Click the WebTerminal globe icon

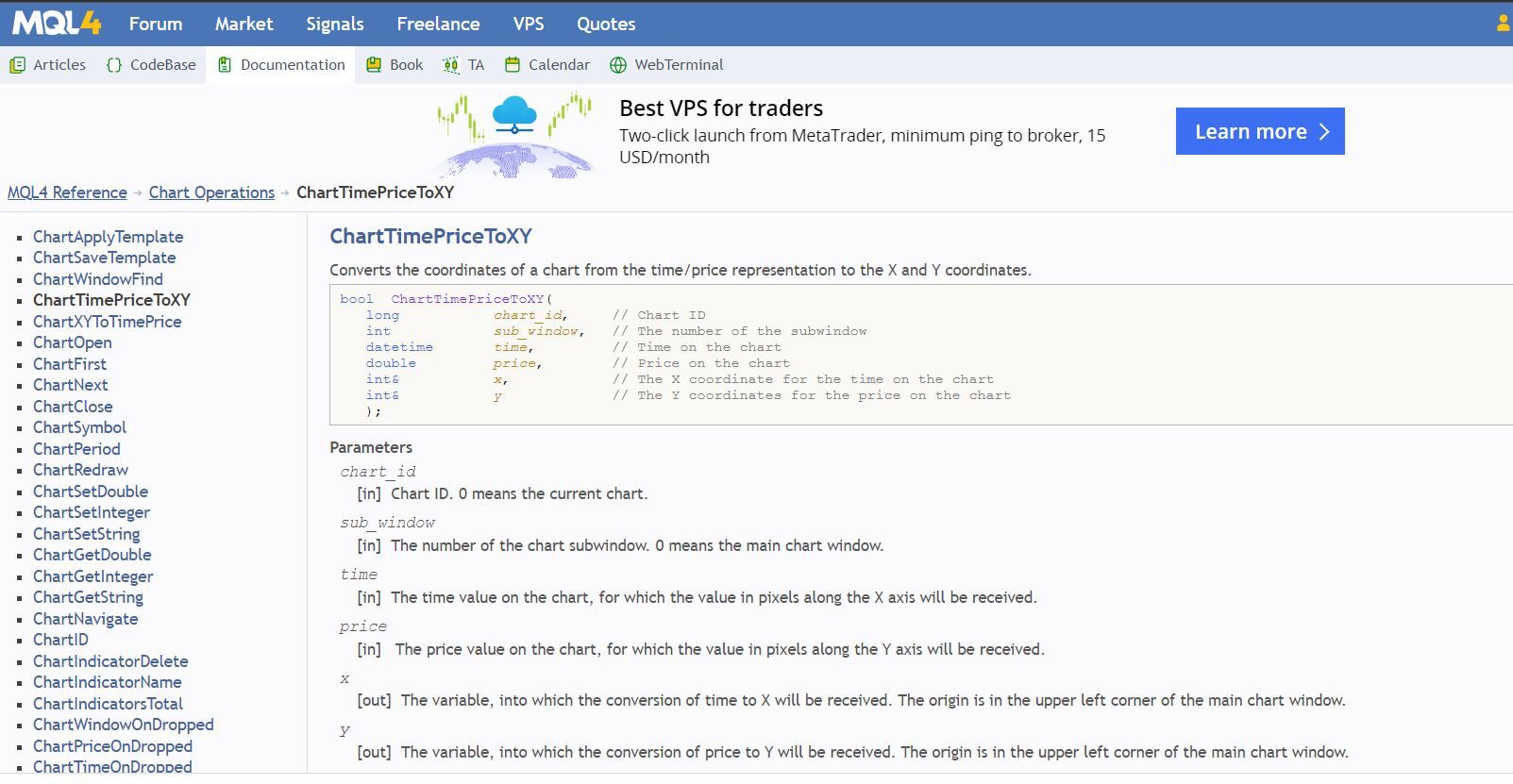tap(618, 65)
